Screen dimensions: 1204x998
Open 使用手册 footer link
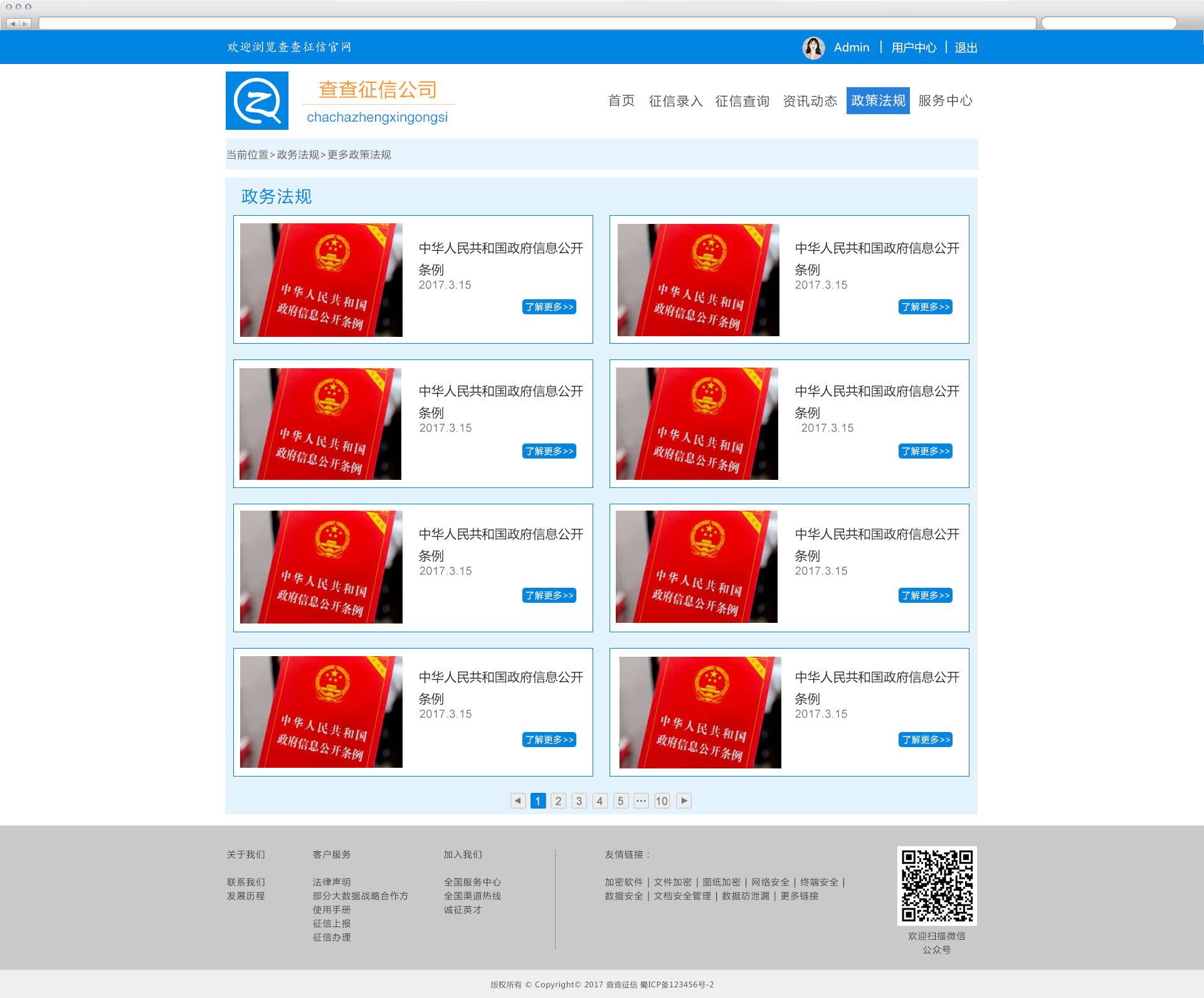(x=332, y=910)
